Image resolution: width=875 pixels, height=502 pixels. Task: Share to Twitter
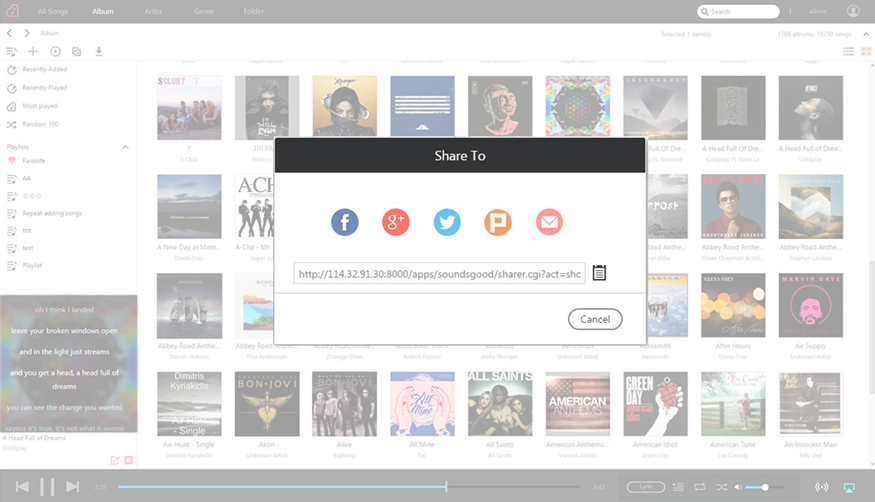coord(447,222)
